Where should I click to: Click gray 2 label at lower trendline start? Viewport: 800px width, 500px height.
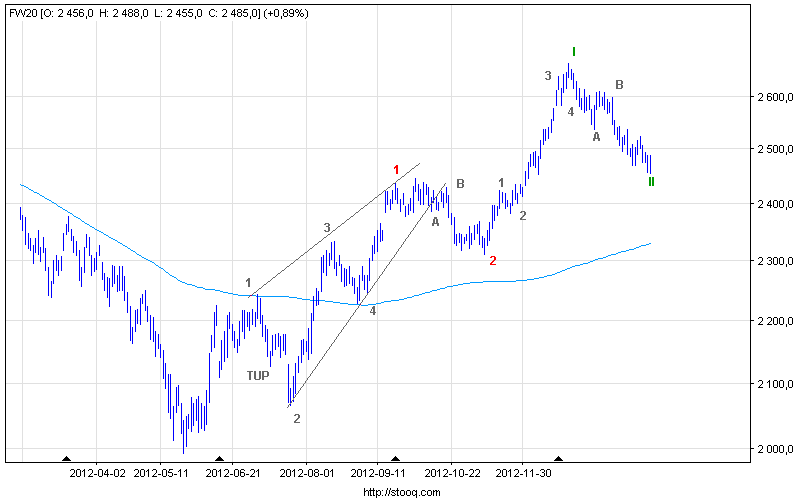tap(297, 419)
